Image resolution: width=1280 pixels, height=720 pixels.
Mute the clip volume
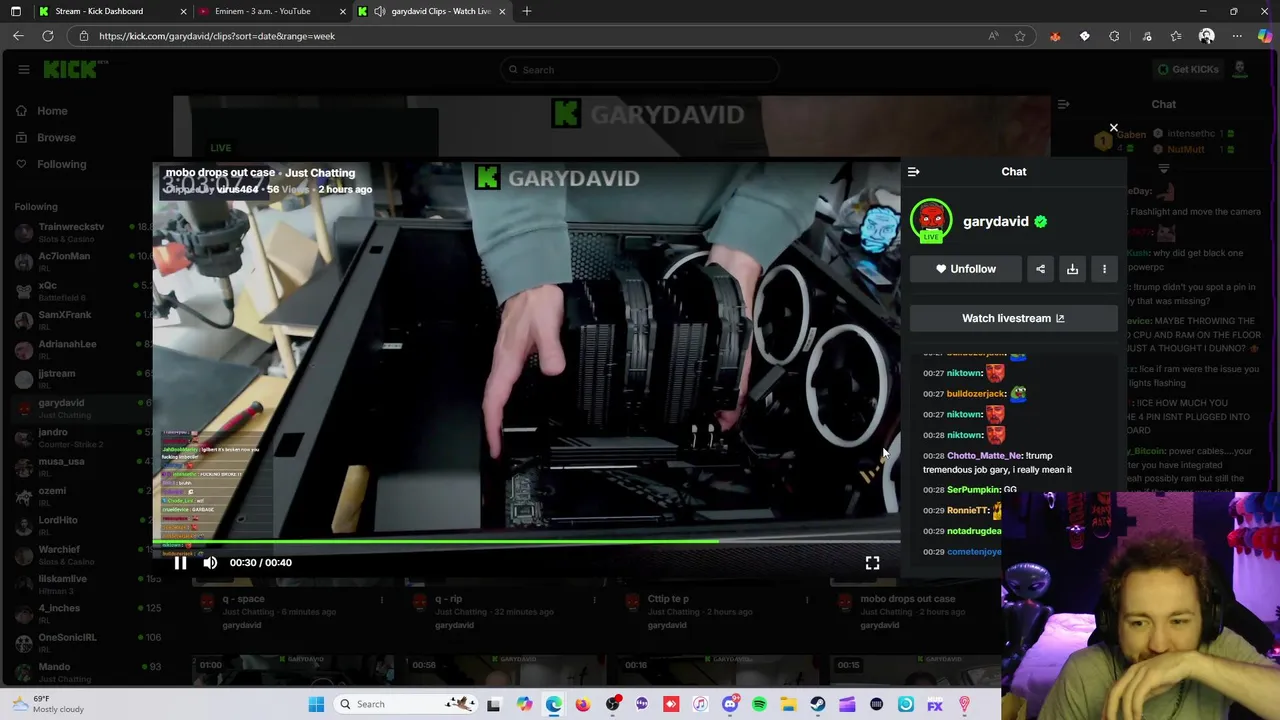[210, 563]
